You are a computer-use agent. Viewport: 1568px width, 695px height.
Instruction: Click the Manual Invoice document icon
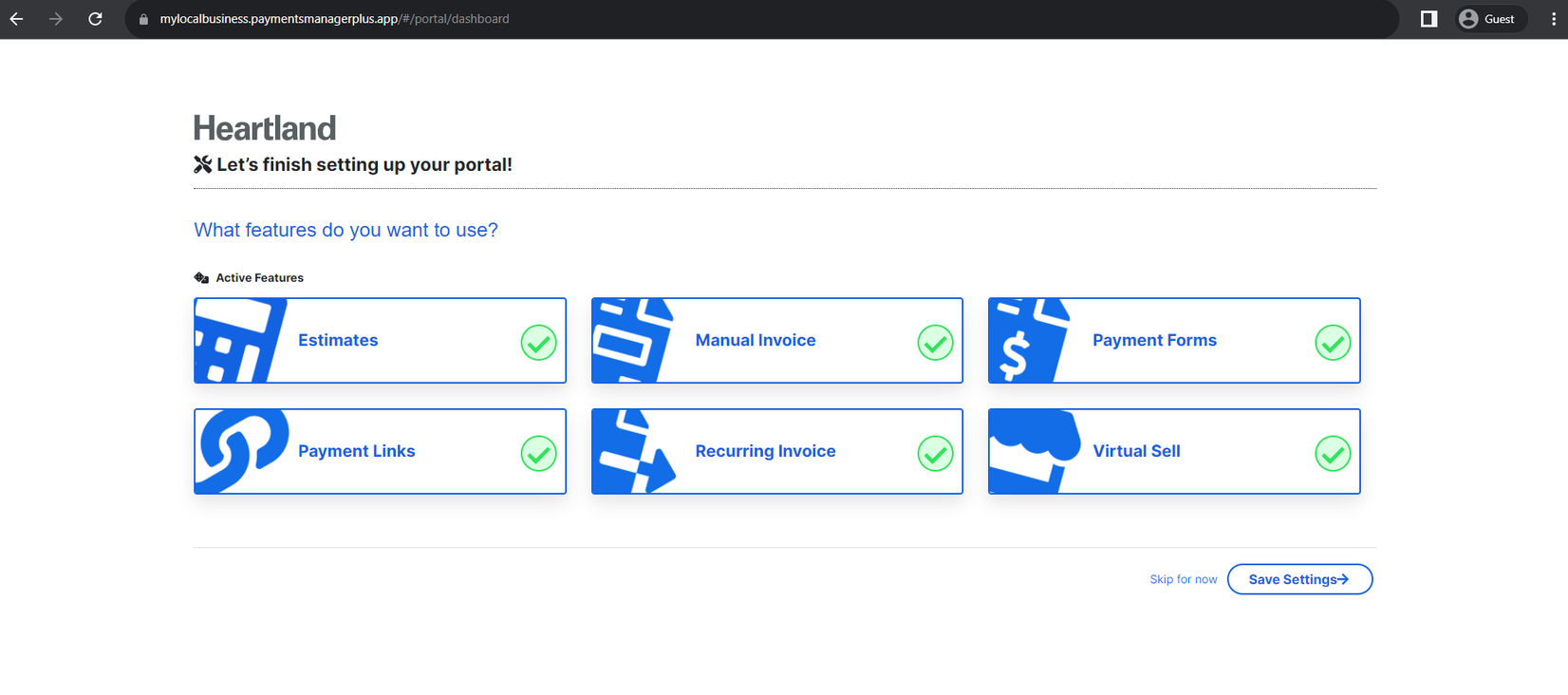[x=633, y=341]
